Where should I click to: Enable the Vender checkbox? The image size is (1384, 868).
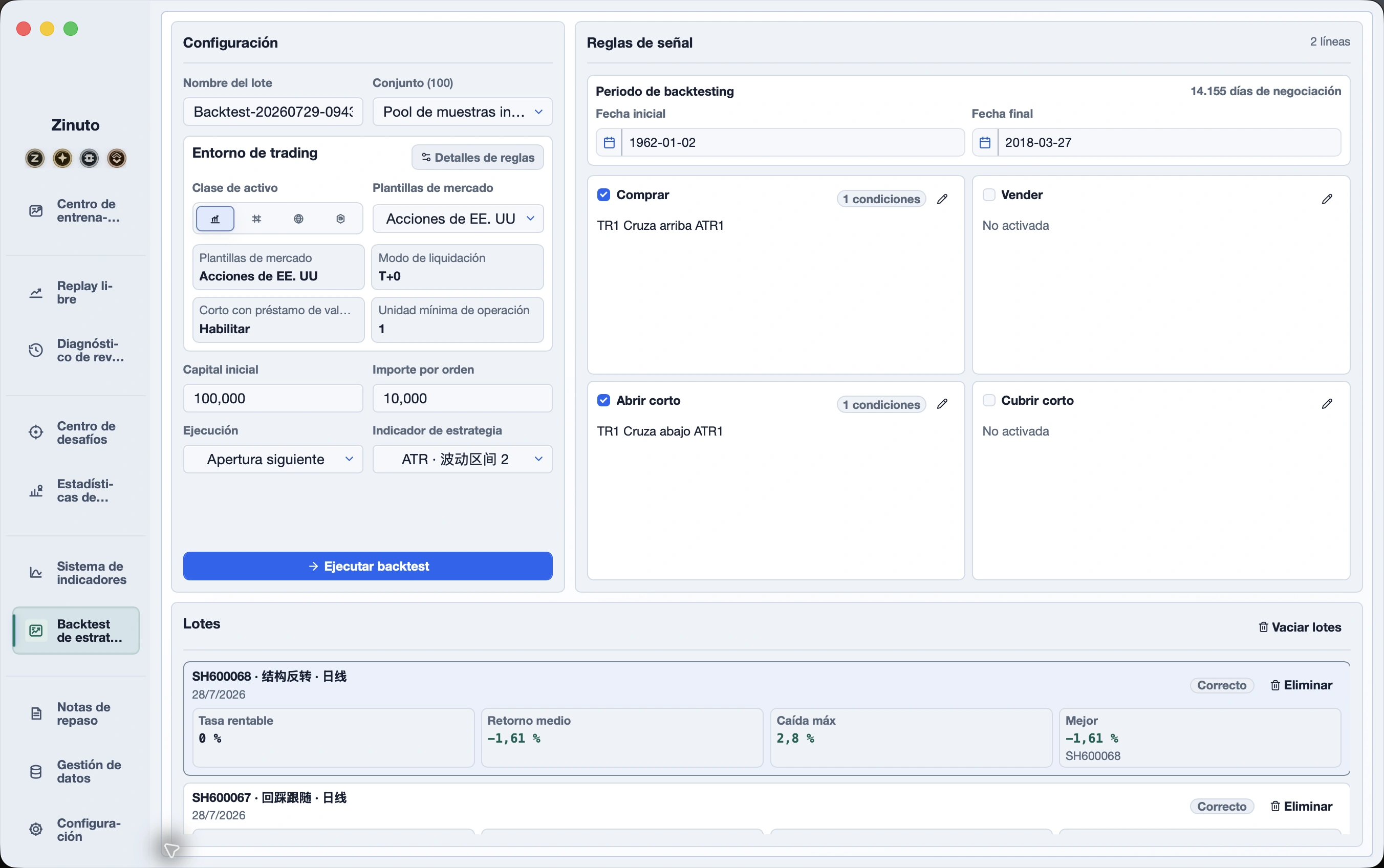[988, 194]
